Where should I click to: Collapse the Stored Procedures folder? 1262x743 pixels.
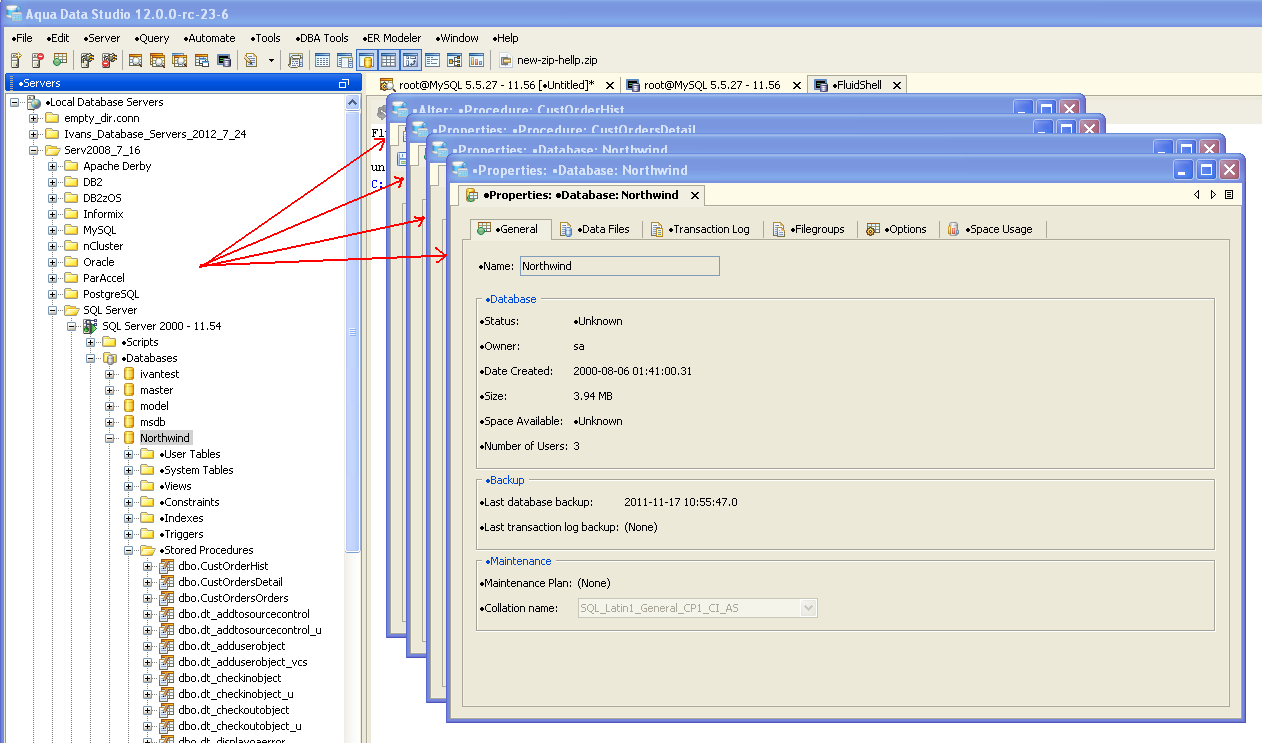tap(129, 550)
